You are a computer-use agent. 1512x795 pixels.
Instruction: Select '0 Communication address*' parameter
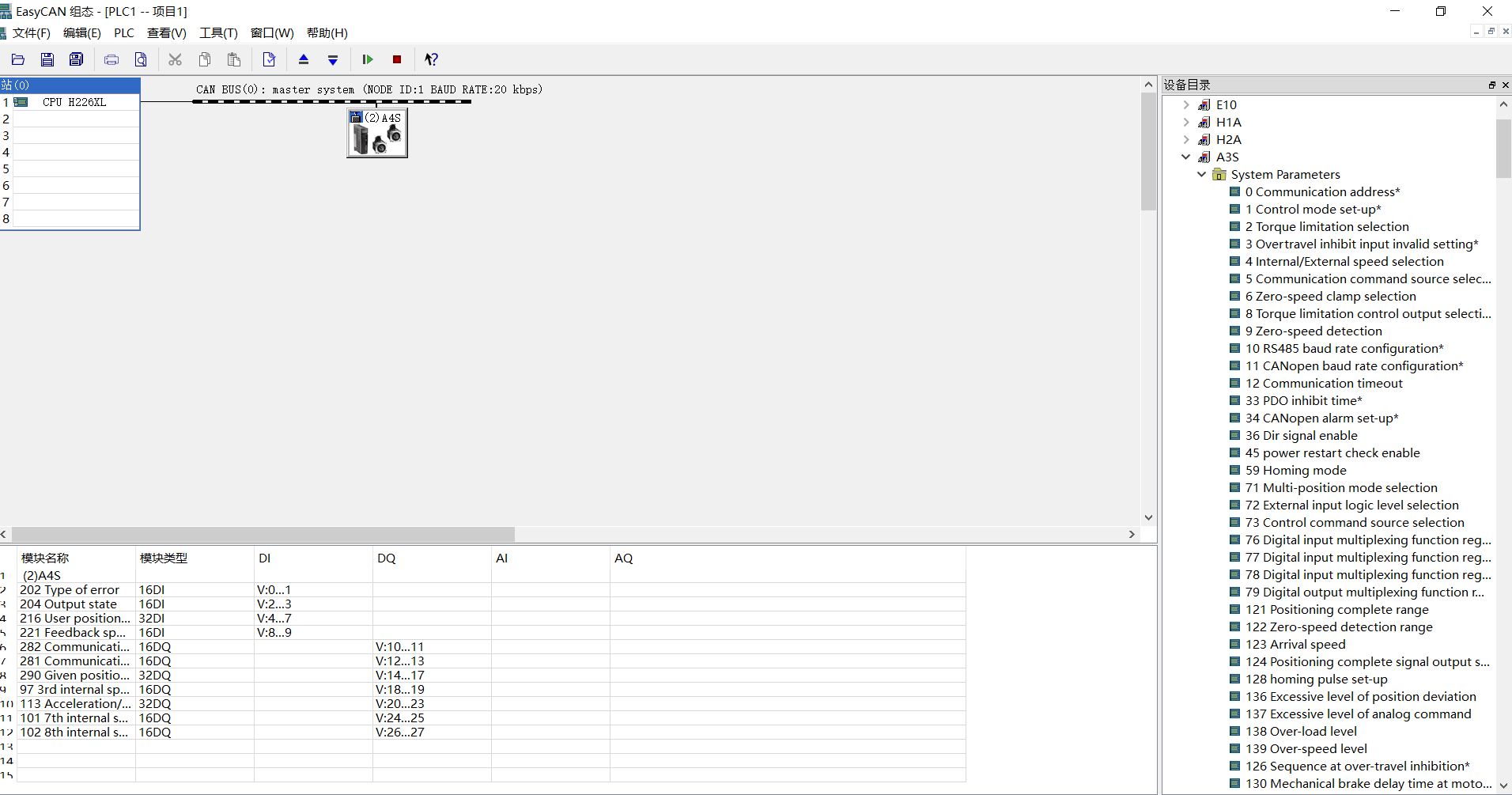point(1322,191)
